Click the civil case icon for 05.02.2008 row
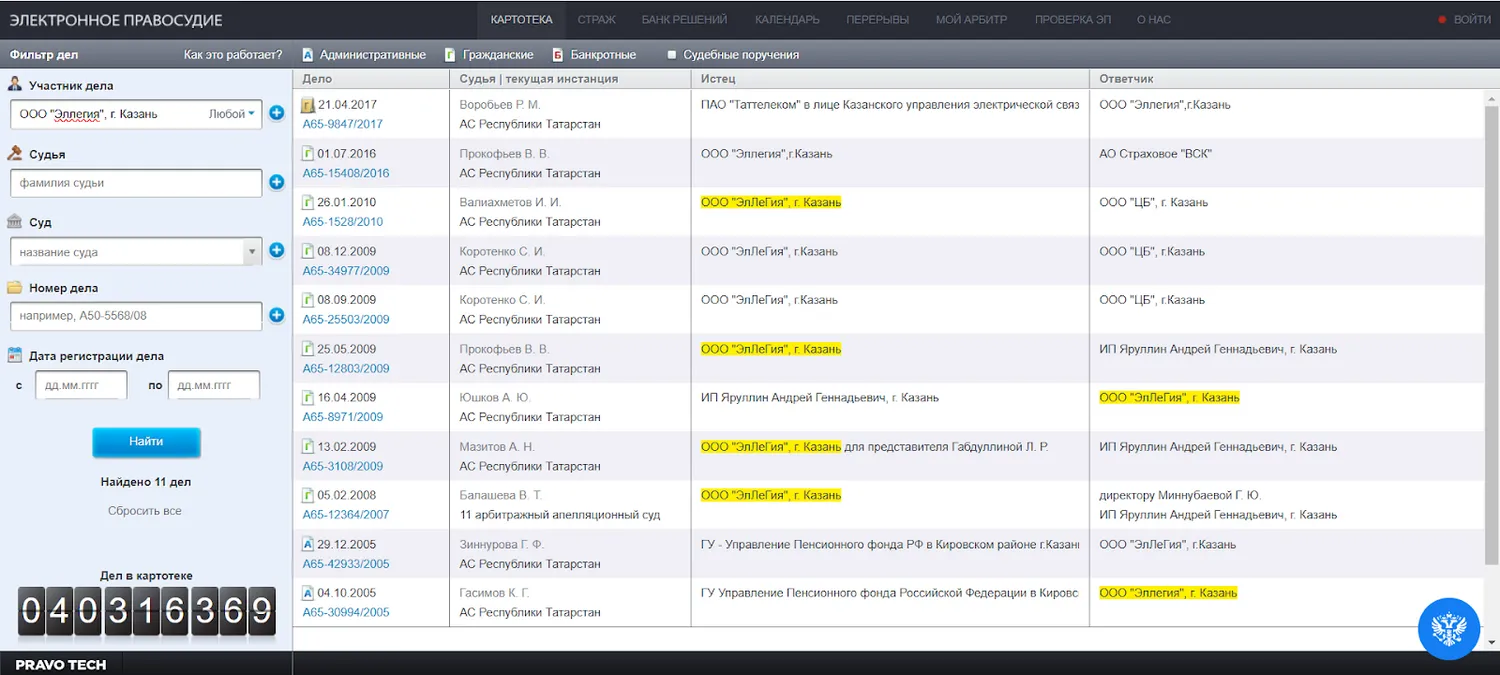 coord(308,496)
